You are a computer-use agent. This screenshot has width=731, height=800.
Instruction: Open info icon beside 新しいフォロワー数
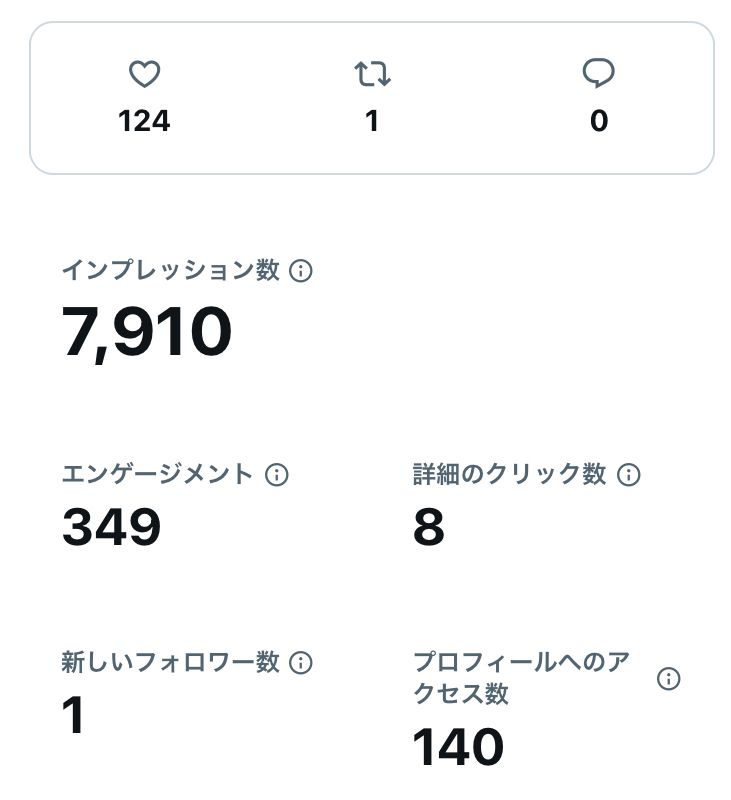[300, 662]
